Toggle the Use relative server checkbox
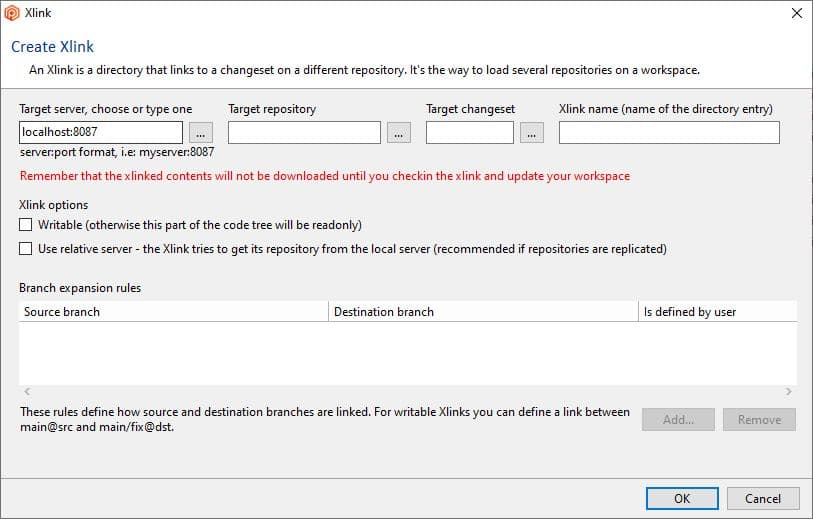The image size is (813, 519). (26, 248)
